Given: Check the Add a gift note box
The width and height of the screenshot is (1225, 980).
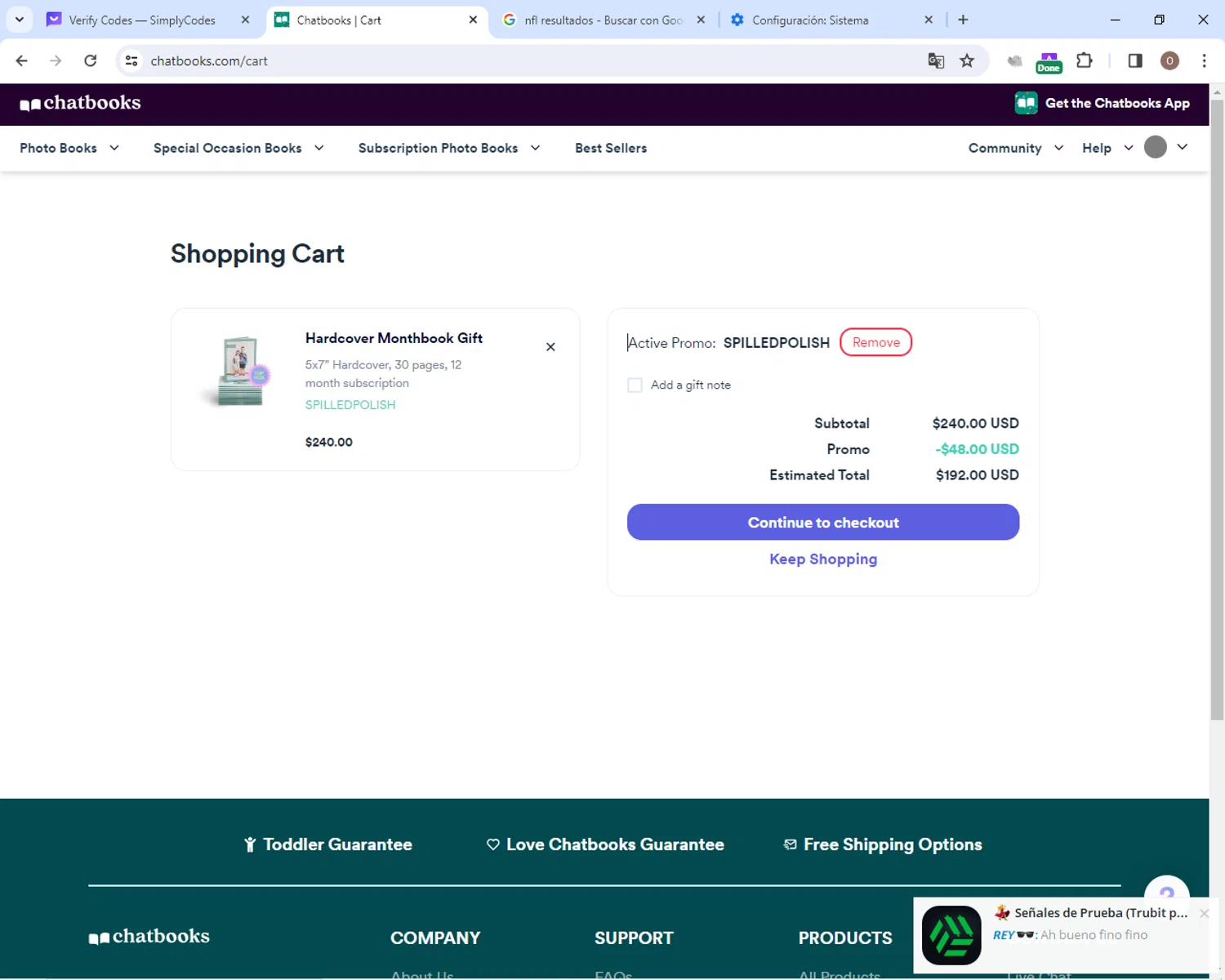Looking at the screenshot, I should (635, 385).
